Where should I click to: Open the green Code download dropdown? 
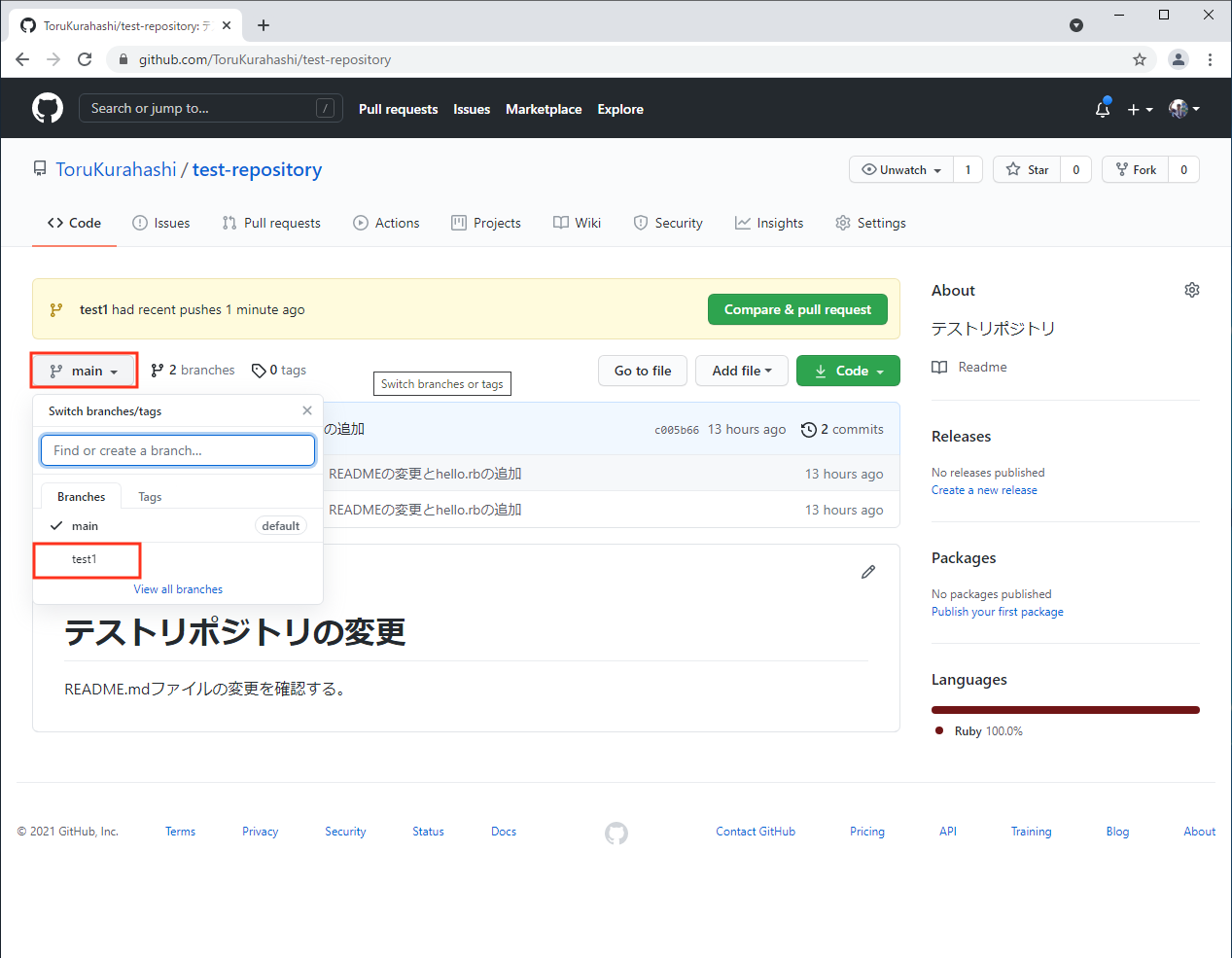(848, 371)
